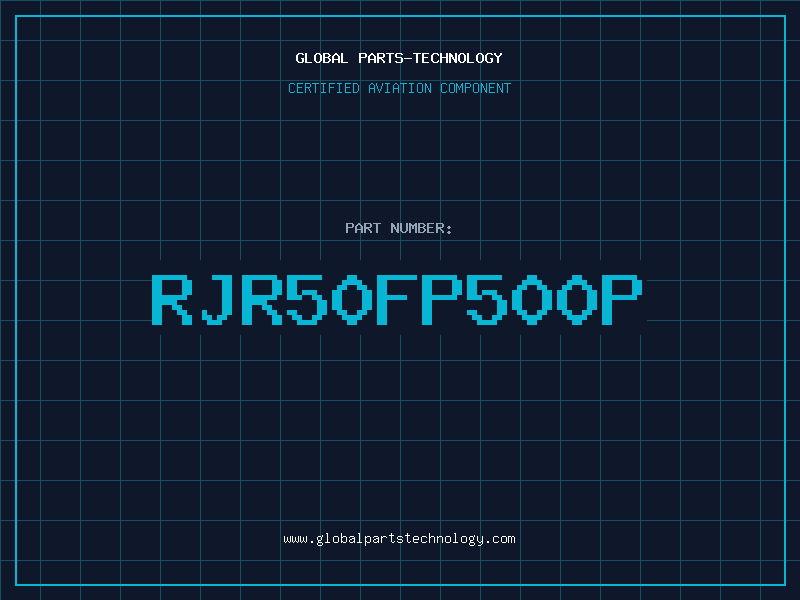This screenshot has height=600, width=800.
Task: Select the CERTIFIED AVIATION COMPONENT subtitle
Action: click(x=399, y=88)
